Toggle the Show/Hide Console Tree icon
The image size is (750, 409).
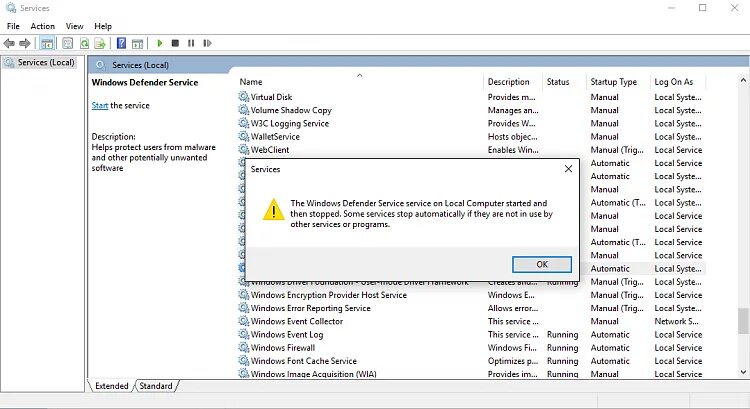click(47, 44)
